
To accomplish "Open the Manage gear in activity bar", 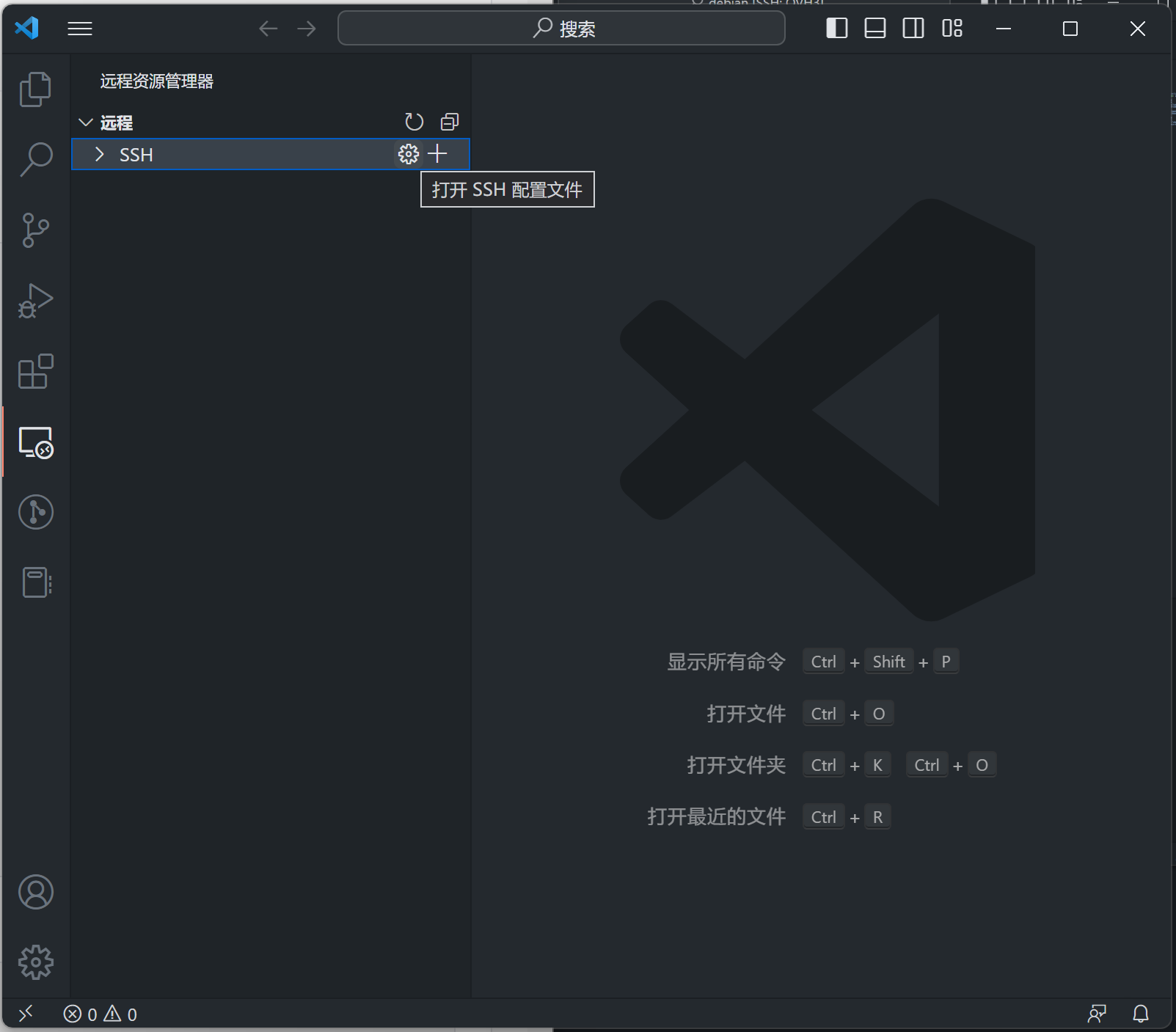I will [x=35, y=962].
